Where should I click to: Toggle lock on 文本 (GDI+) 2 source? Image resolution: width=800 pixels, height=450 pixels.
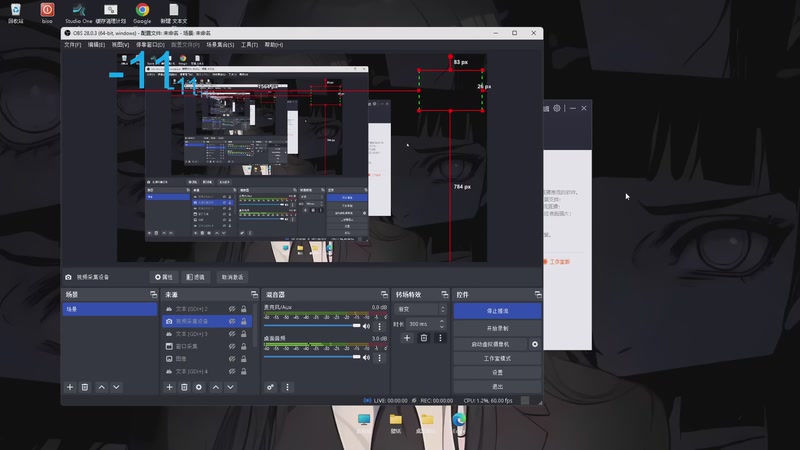pyautogui.click(x=243, y=309)
